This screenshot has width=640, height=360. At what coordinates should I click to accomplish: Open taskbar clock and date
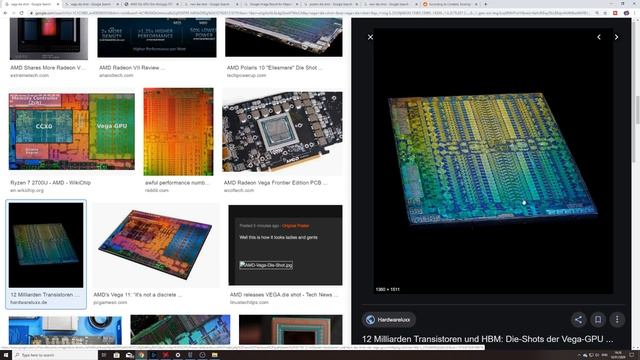618,355
